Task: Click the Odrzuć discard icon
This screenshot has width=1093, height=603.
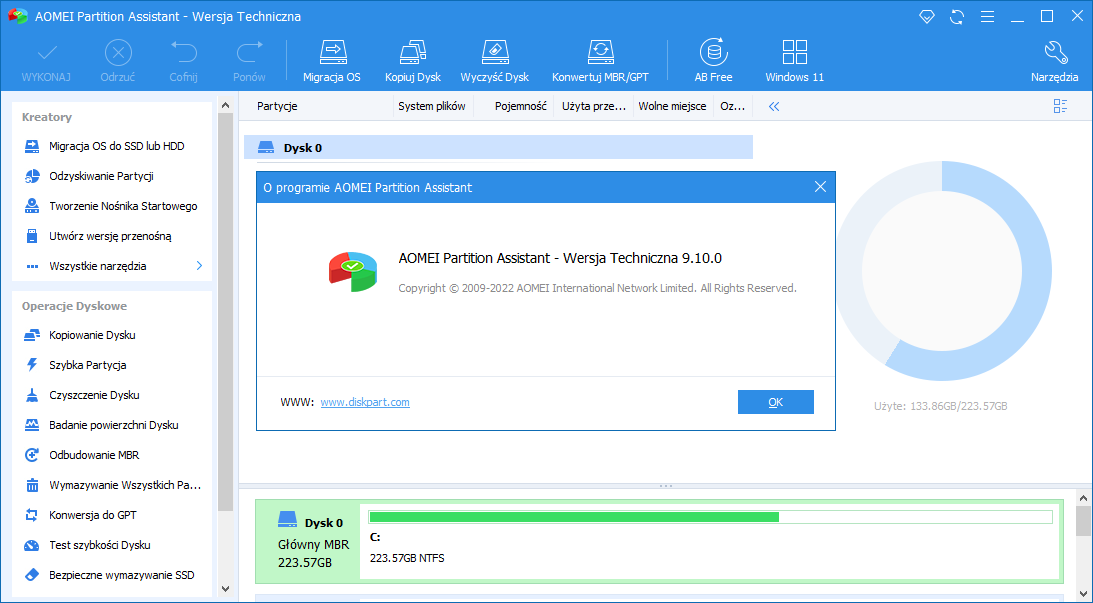Action: (x=118, y=53)
